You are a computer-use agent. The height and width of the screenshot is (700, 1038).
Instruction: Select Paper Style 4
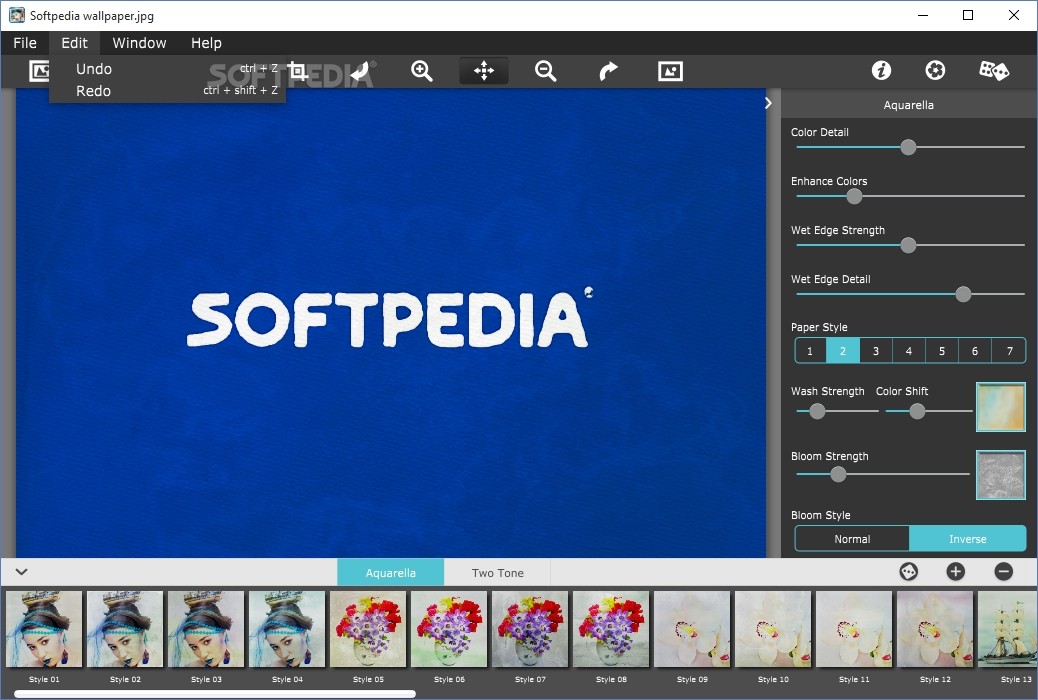coord(909,351)
